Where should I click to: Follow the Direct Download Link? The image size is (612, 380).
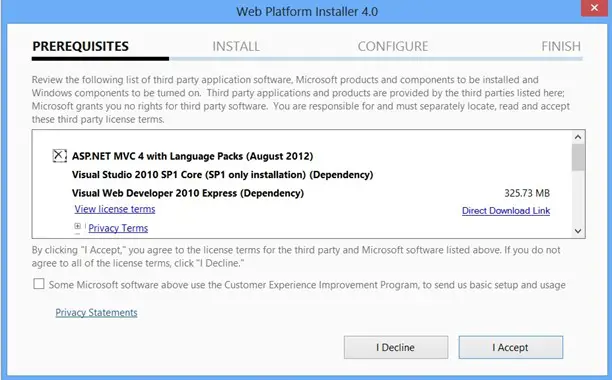coord(506,211)
